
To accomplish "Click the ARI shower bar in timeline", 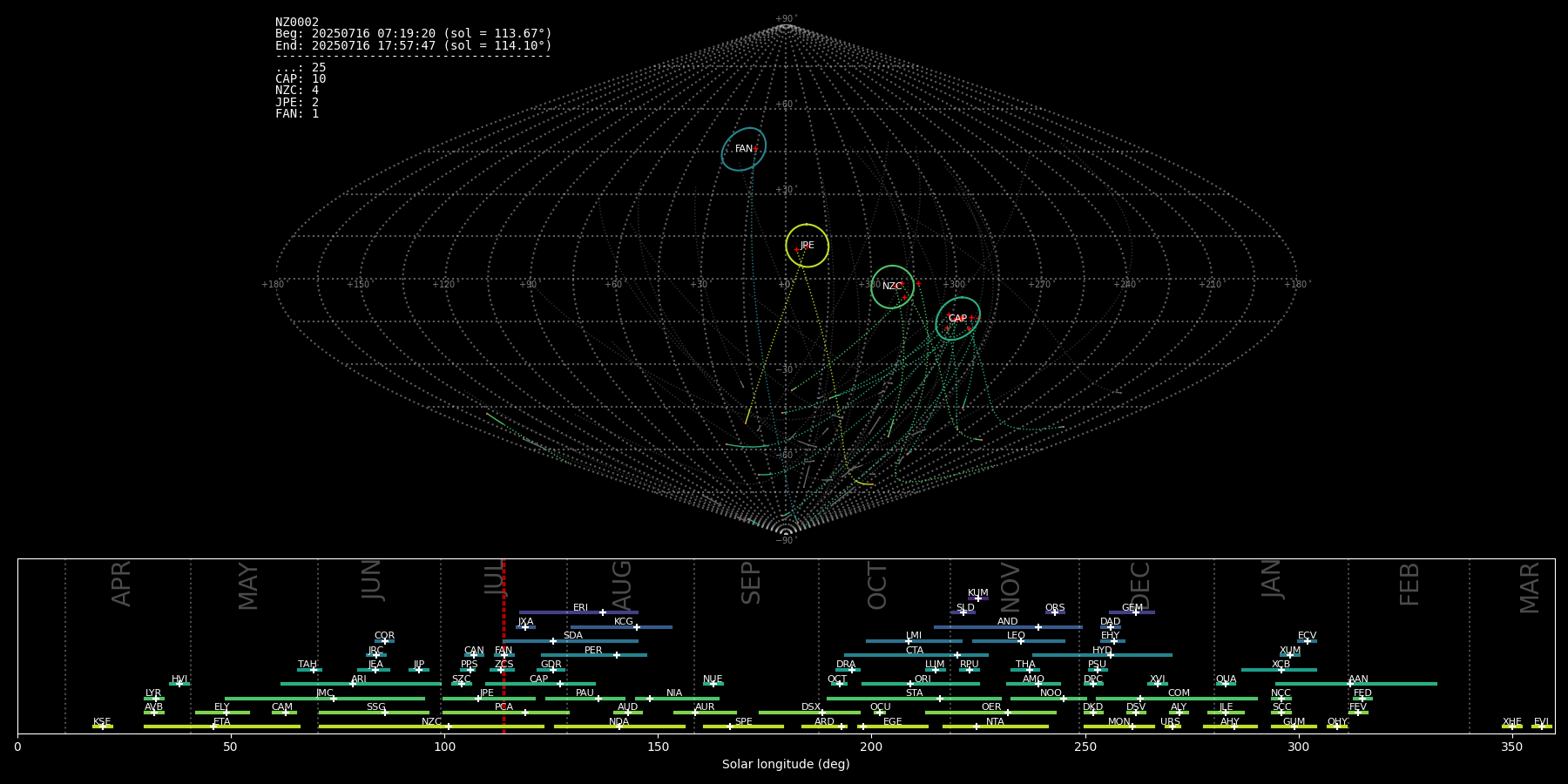I will 361,684.
